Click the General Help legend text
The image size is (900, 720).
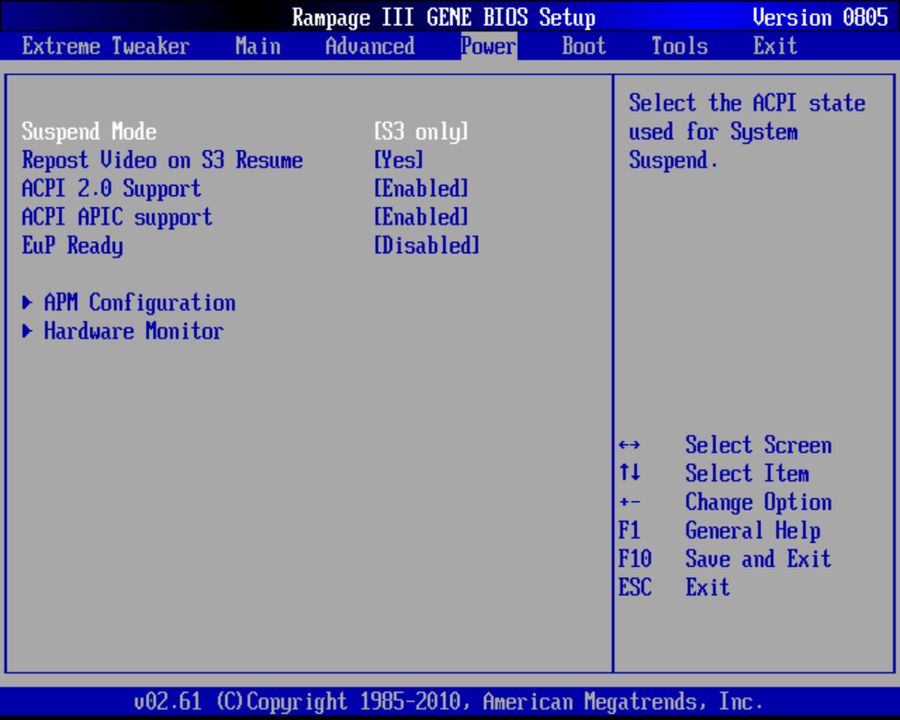[752, 531]
